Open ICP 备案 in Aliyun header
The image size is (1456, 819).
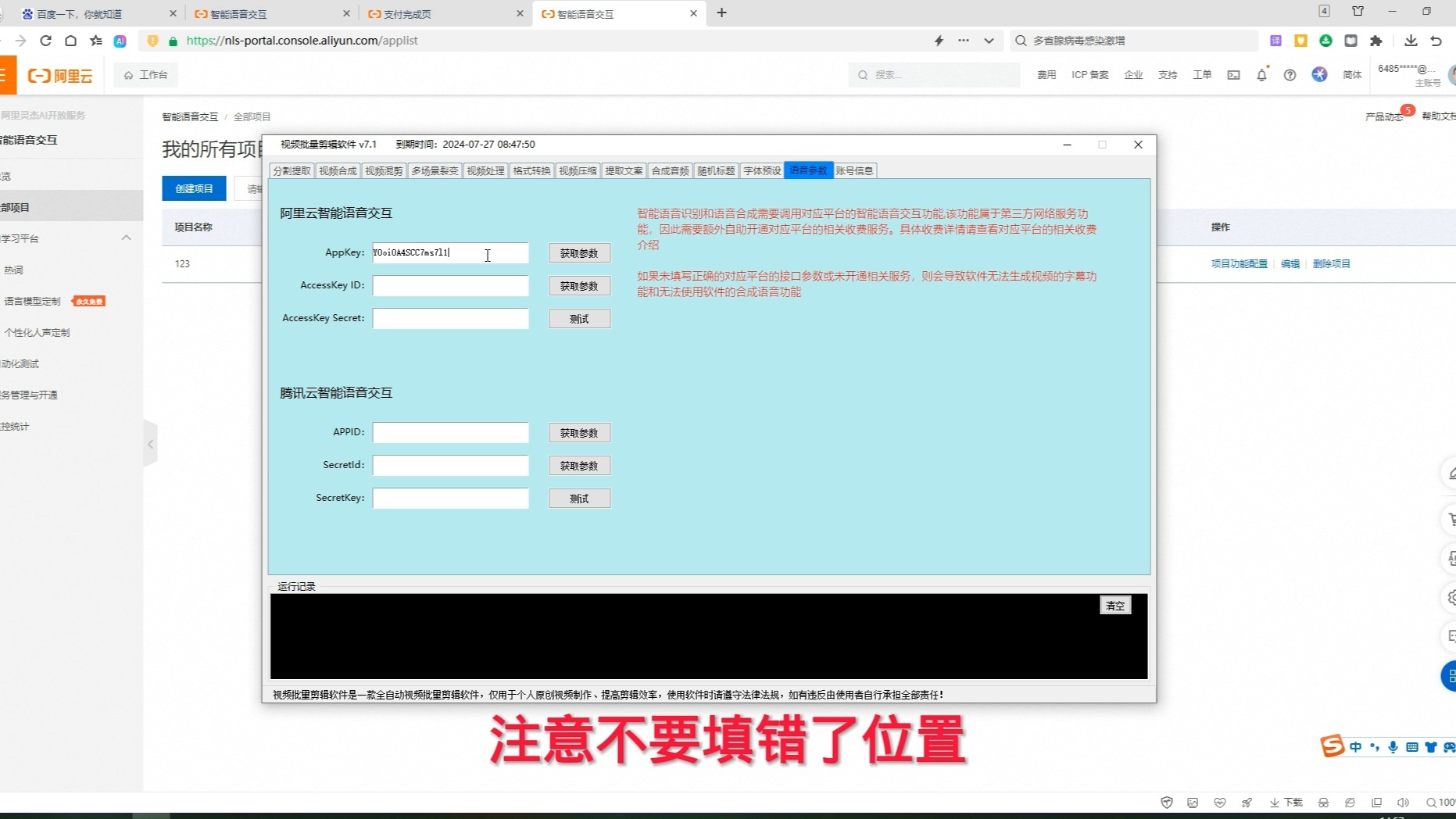pos(1089,75)
